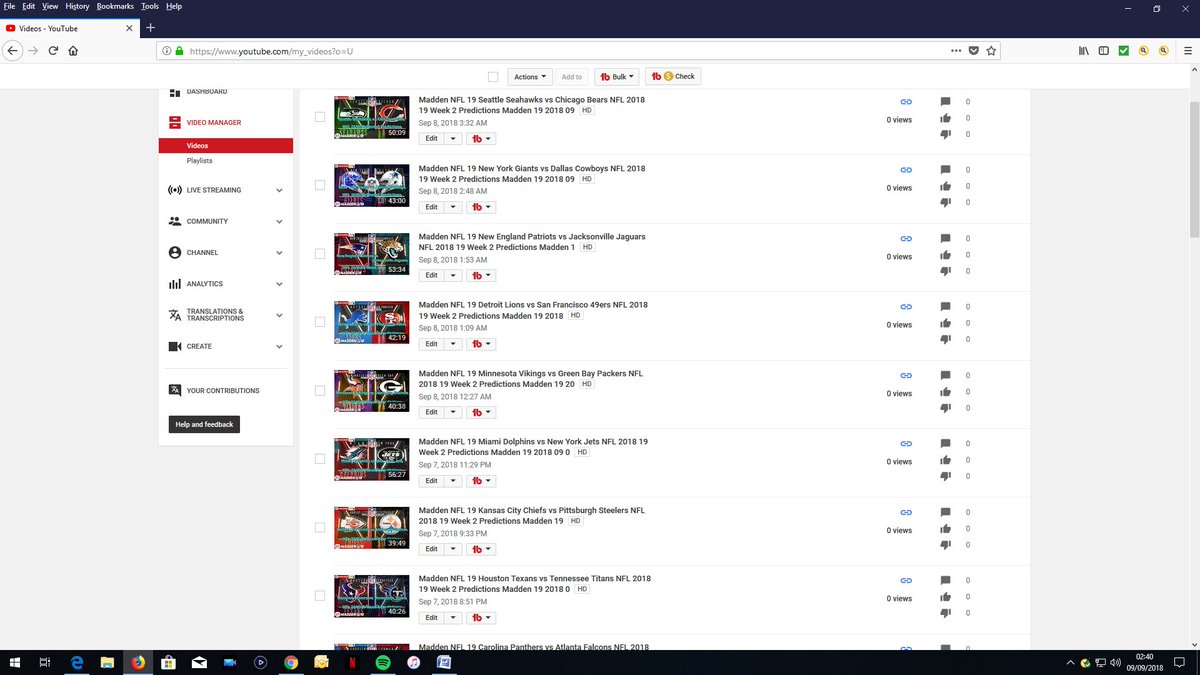The height and width of the screenshot is (675, 1200).
Task: Open the Minnesota Vikings vs Green Bay Packers title
Action: coord(531,379)
